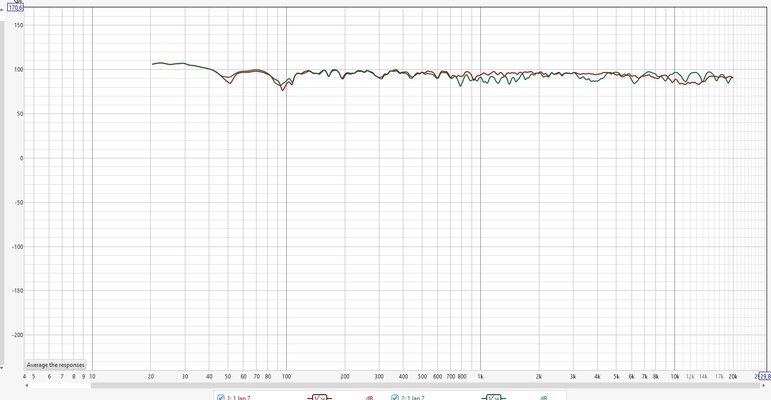Viewport: 771px width, 400px height.
Task: Uncheck the second Jan 7 measurement checkbox
Action: pyautogui.click(x=394, y=397)
